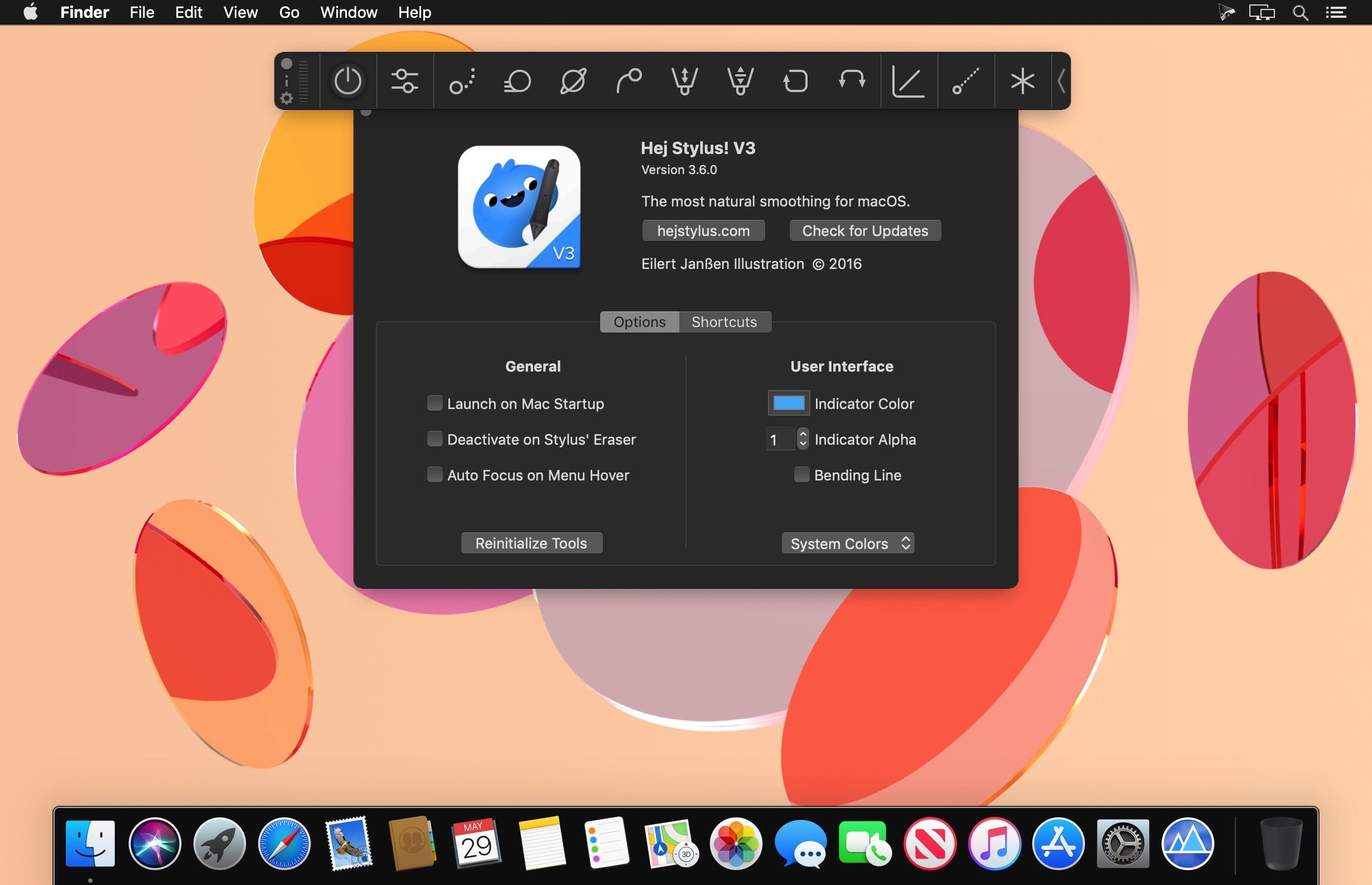Check the Bending Line option

(x=801, y=475)
